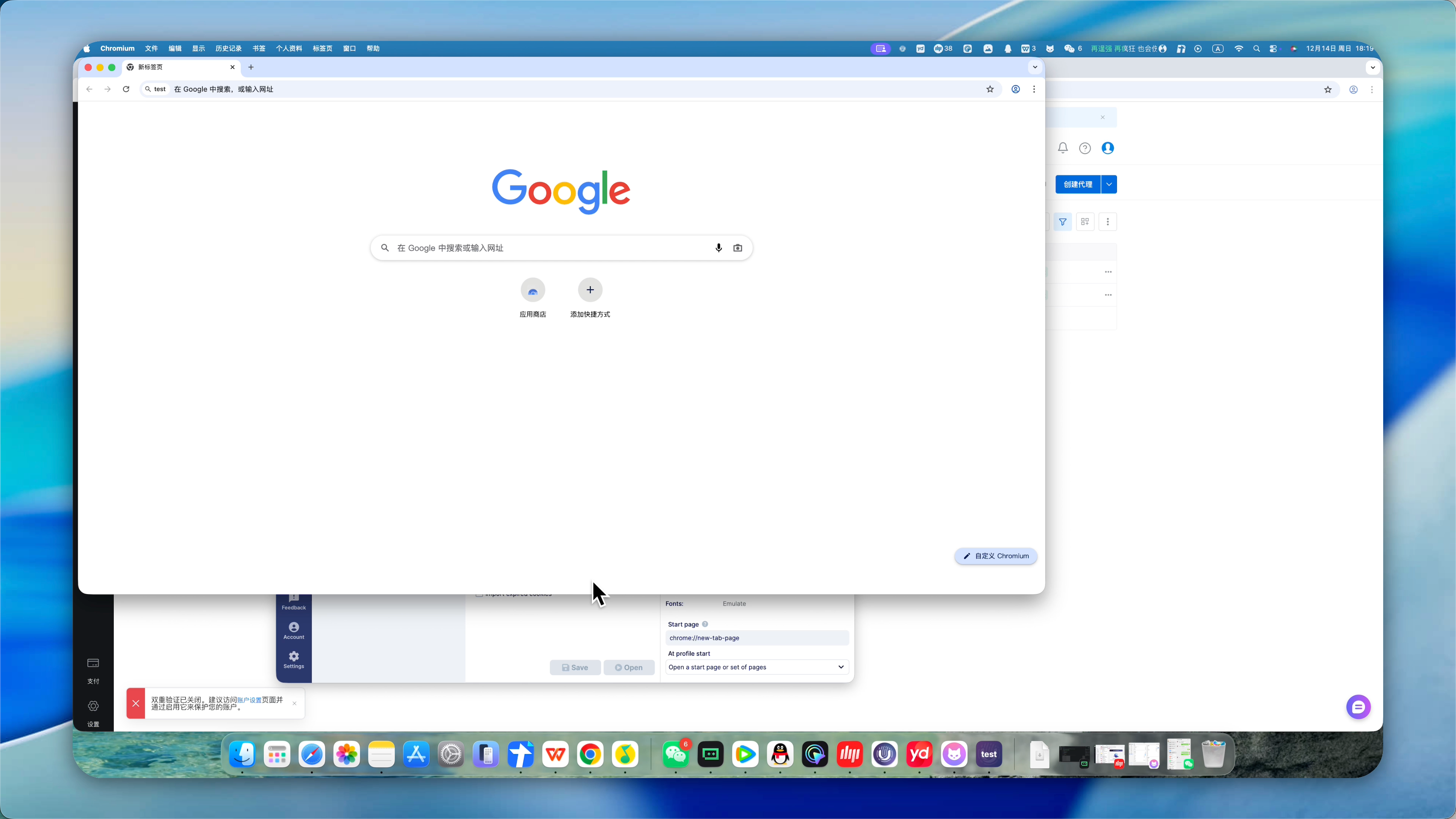The image size is (1456, 819).
Task: Open Google Lens image search
Action: pyautogui.click(x=737, y=248)
